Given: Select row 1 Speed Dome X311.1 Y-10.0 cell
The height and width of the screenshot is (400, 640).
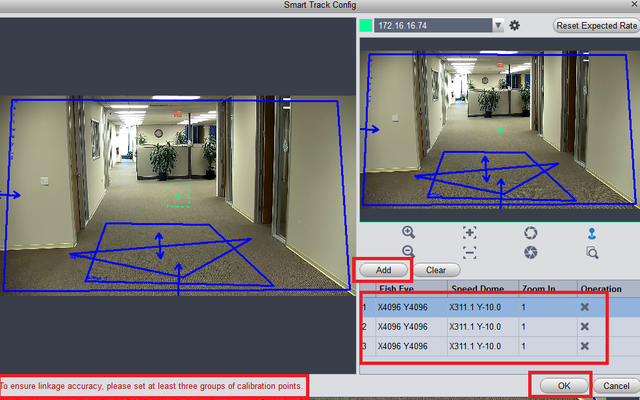Looking at the screenshot, I should click(x=483, y=307).
